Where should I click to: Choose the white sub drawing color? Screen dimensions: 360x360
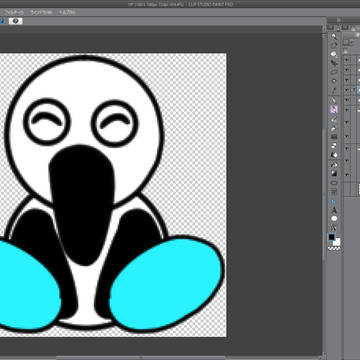coord(337,243)
